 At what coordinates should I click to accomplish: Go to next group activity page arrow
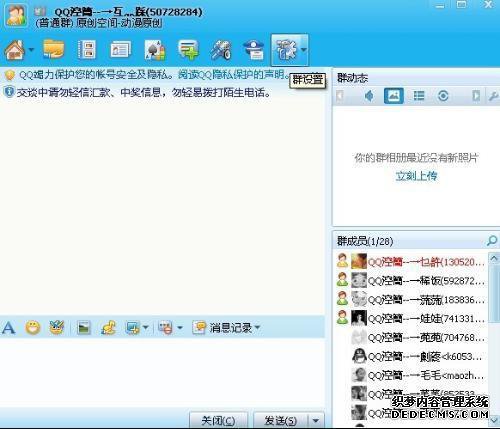tap(476, 96)
